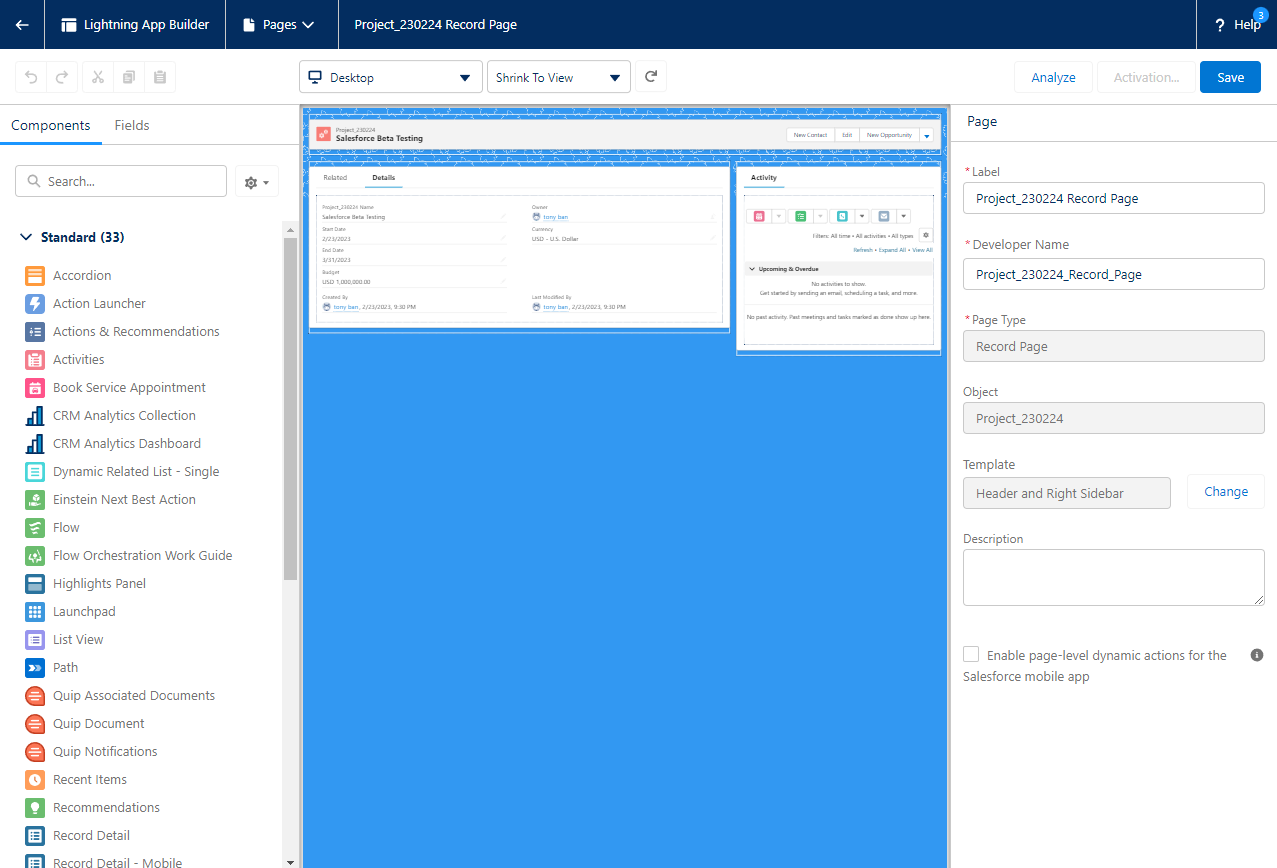Select the Record Detail component icon

(x=35, y=835)
